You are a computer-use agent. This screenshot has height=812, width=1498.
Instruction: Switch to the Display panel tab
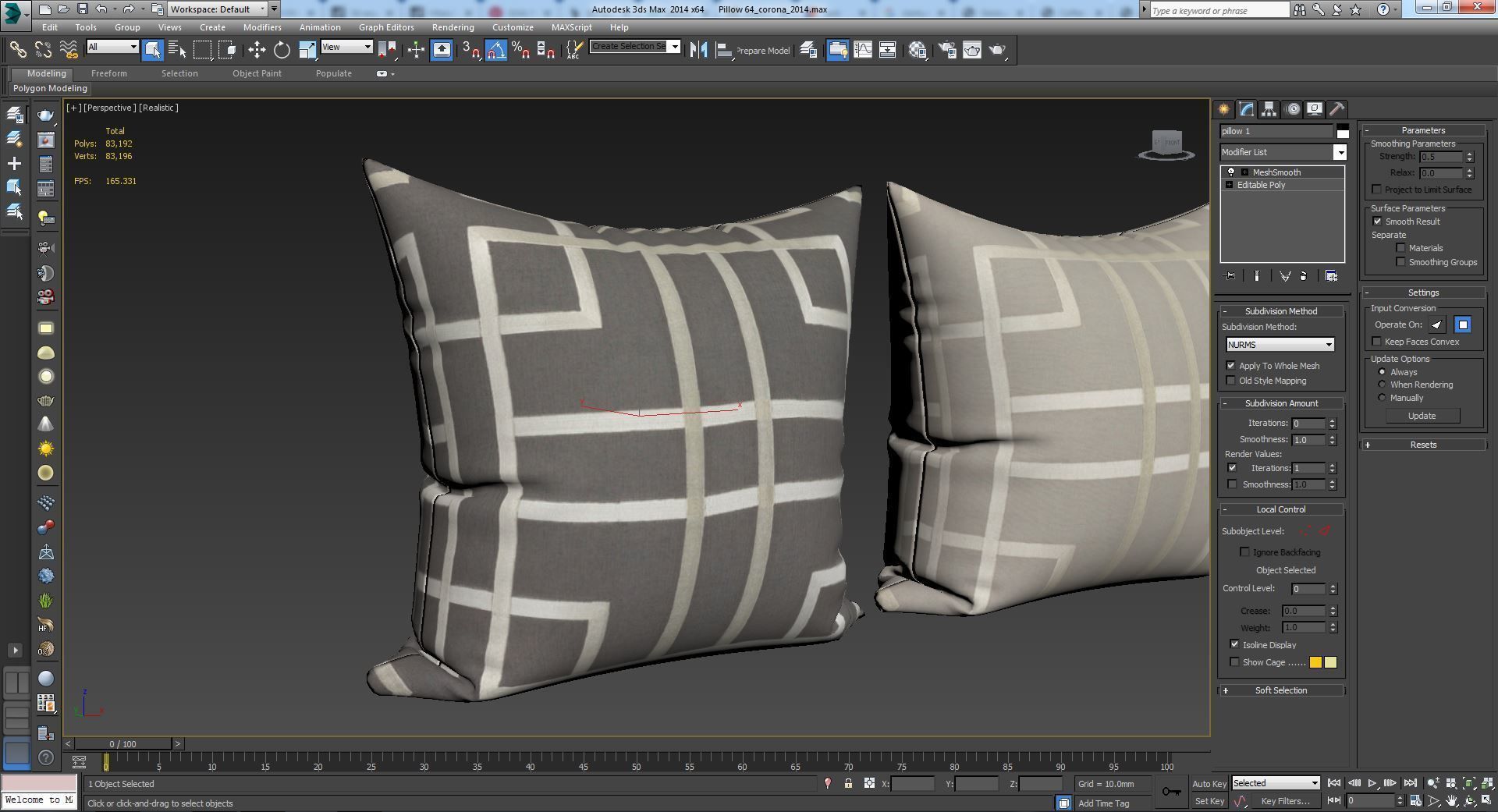(1315, 109)
